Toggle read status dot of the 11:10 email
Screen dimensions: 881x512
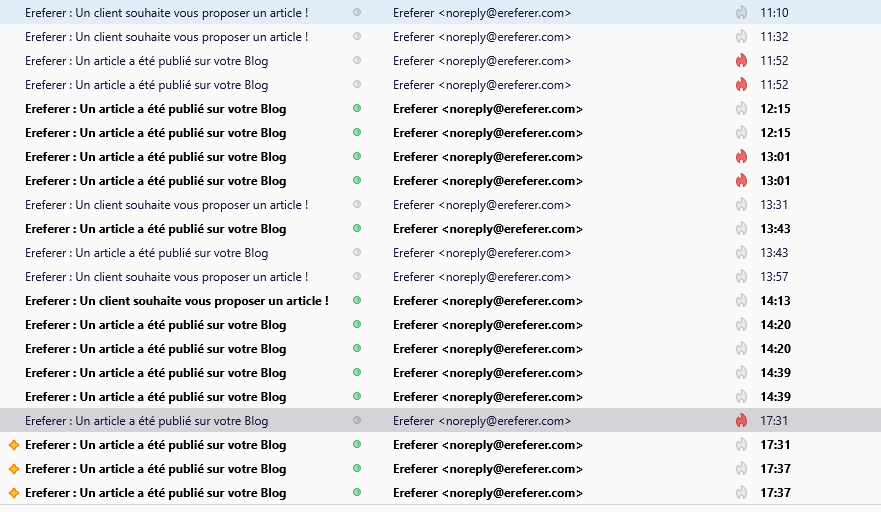pos(357,12)
